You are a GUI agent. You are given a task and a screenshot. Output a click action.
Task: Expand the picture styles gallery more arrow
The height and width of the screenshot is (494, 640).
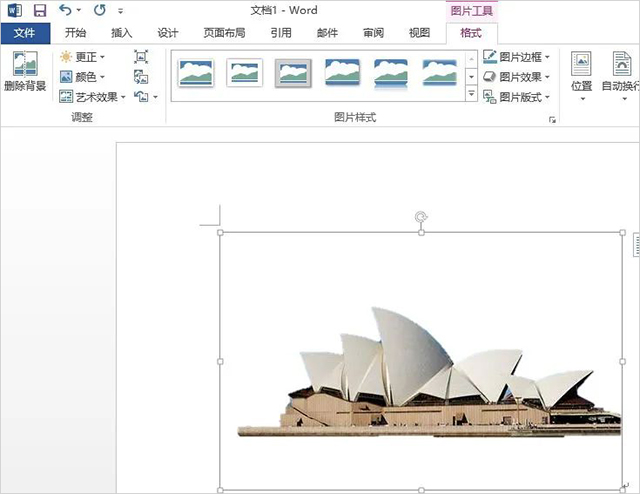click(471, 95)
